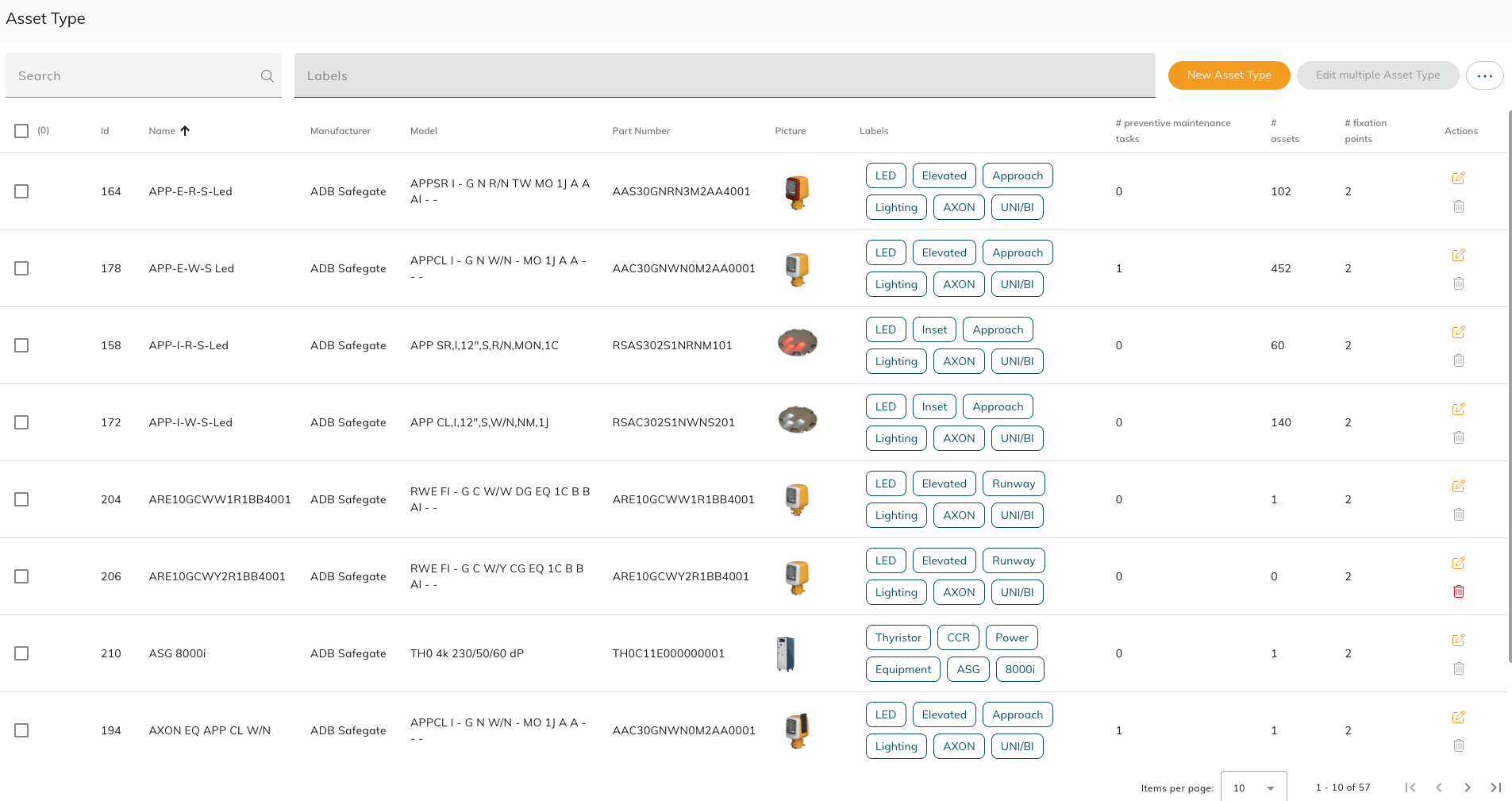The height and width of the screenshot is (801, 1512).
Task: Open the ellipsis more options menu
Action: coord(1485,75)
